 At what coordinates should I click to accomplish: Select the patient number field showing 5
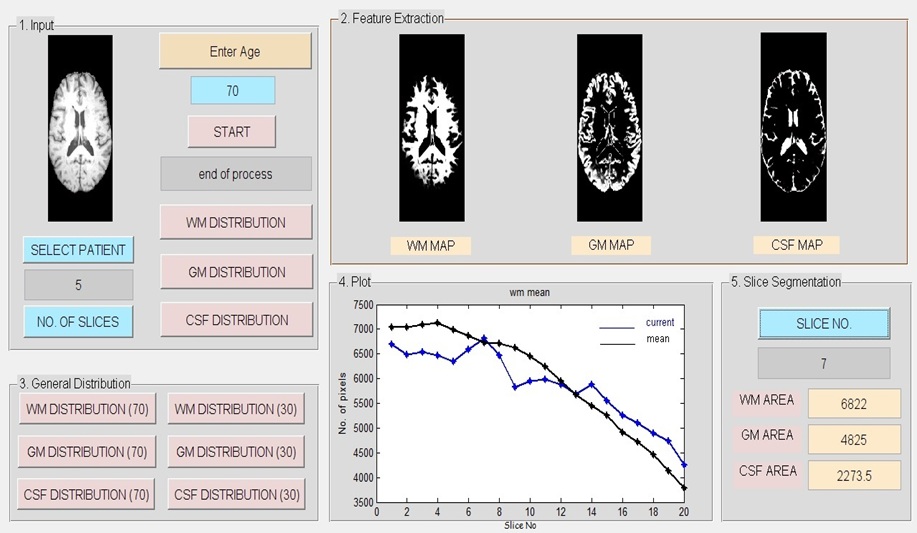click(x=78, y=285)
